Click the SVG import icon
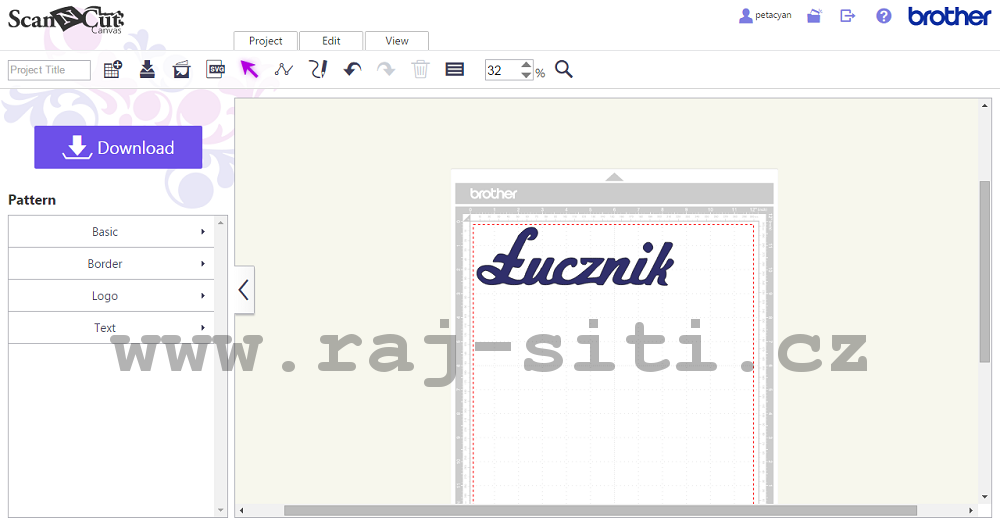1000x525 pixels. (216, 70)
